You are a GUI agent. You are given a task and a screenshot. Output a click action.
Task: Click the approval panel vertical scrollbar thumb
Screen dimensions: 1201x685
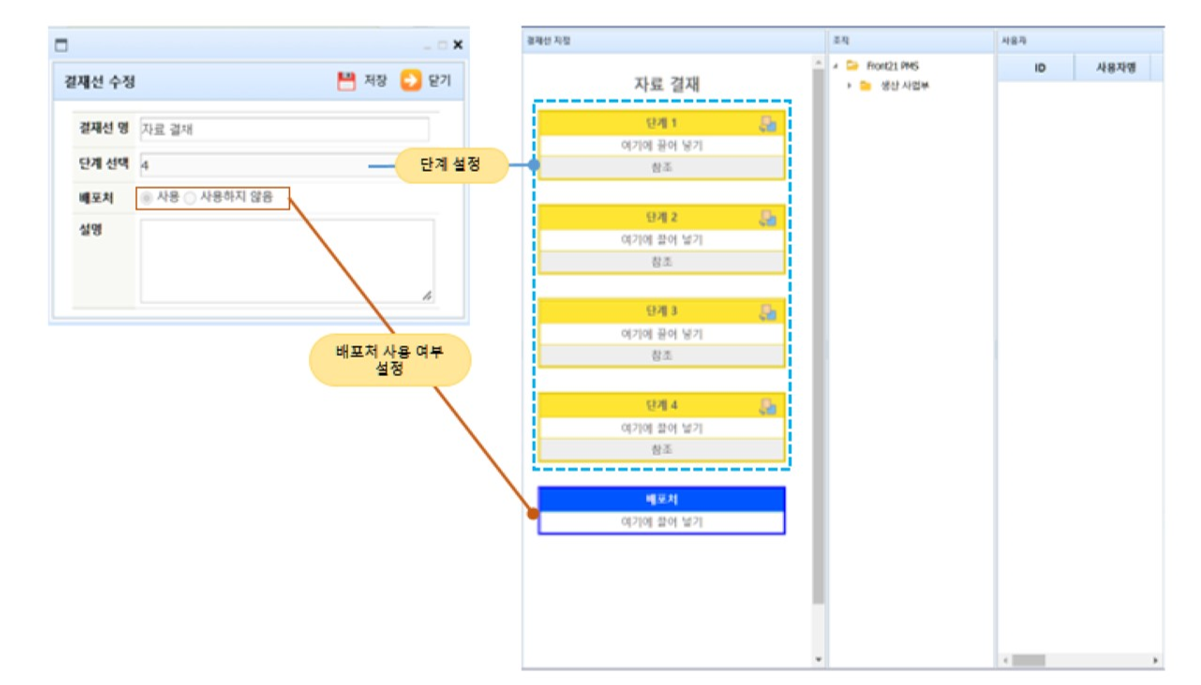click(x=818, y=335)
